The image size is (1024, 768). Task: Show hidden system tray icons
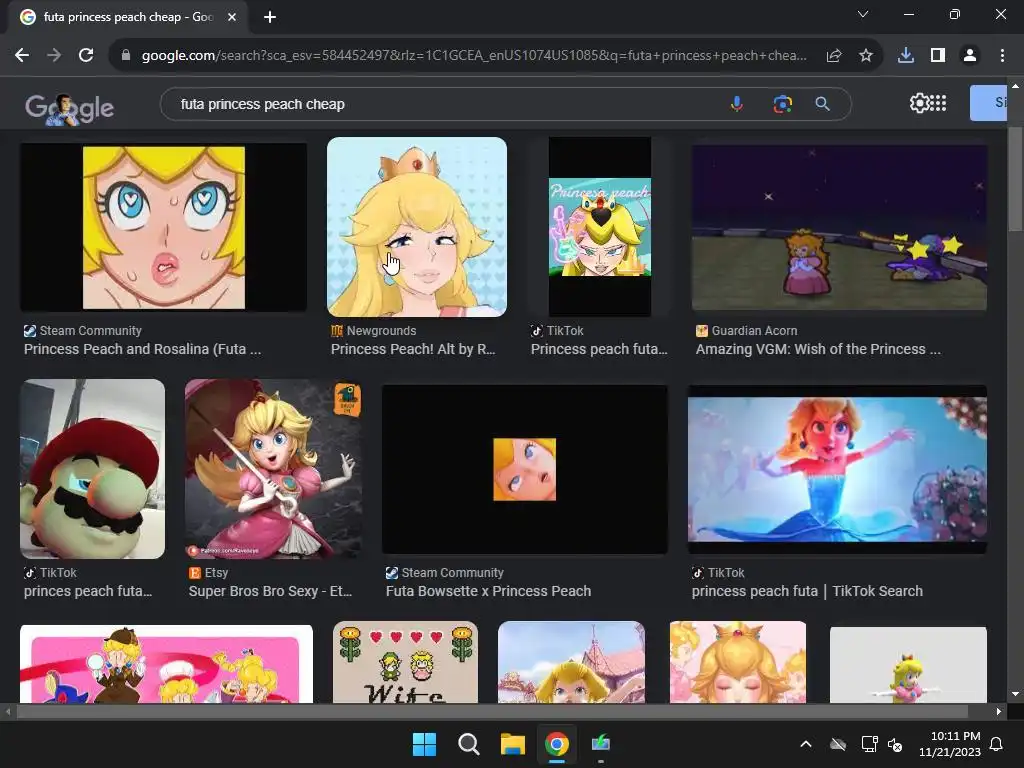point(806,744)
